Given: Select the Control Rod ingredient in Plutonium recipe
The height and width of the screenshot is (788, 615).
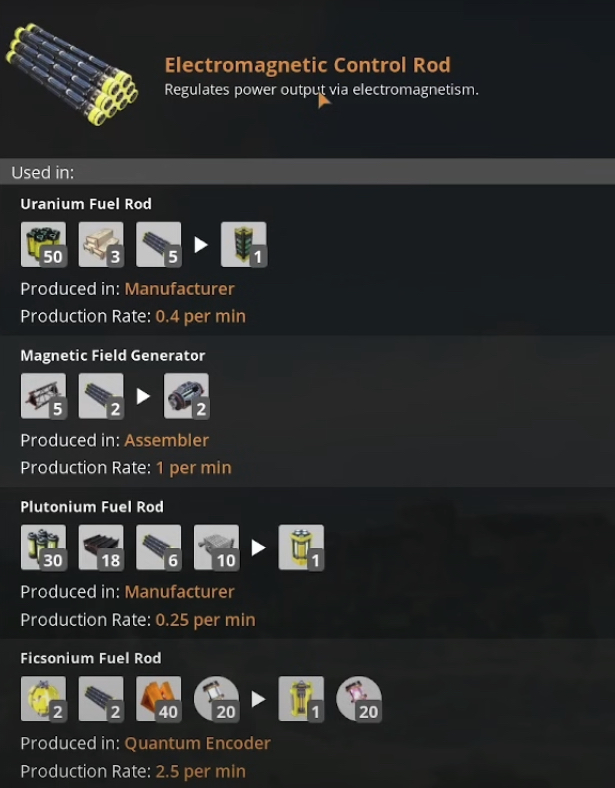Looking at the screenshot, I should (159, 547).
